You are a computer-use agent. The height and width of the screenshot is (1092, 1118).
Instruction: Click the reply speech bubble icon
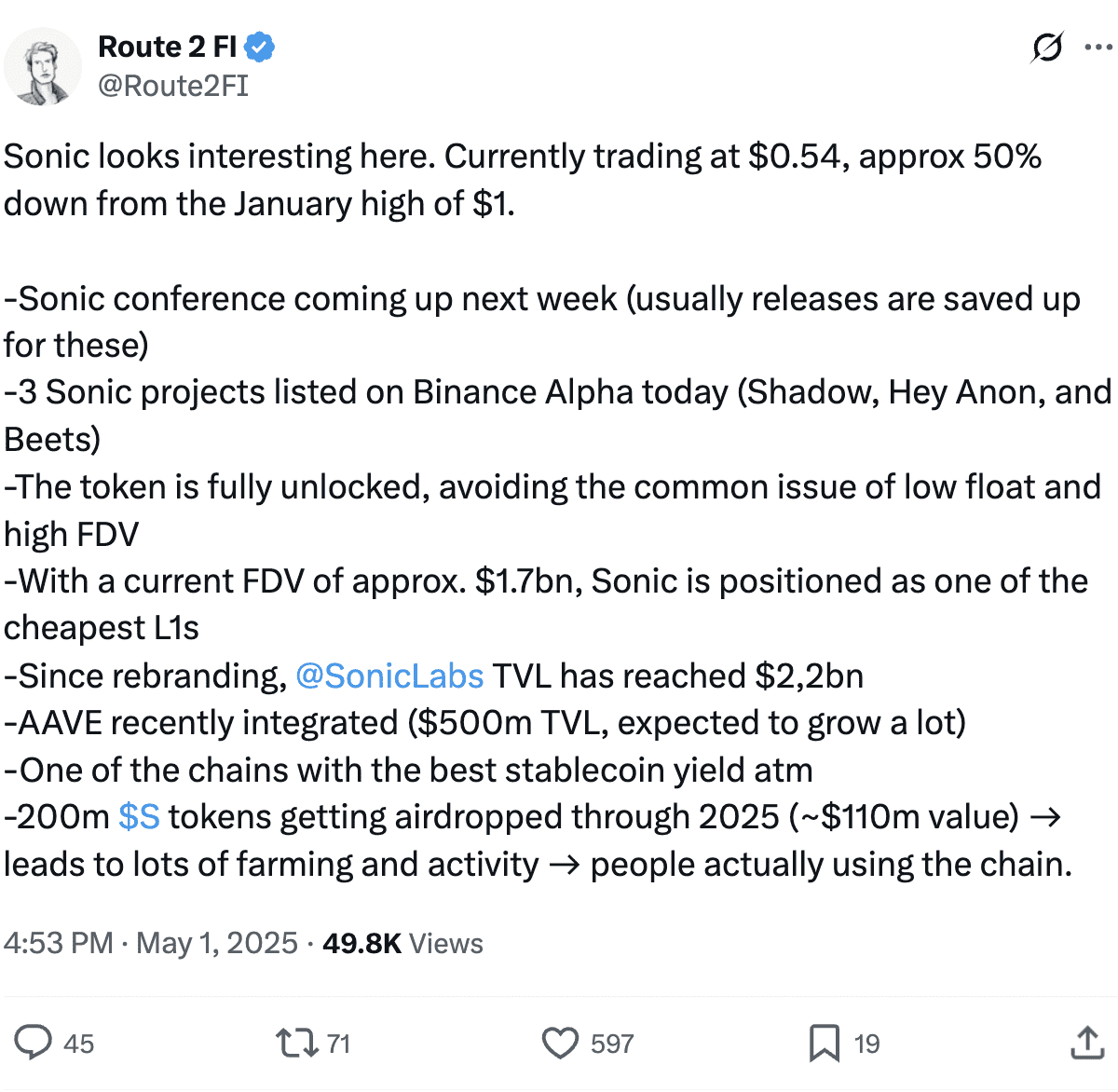34,1043
